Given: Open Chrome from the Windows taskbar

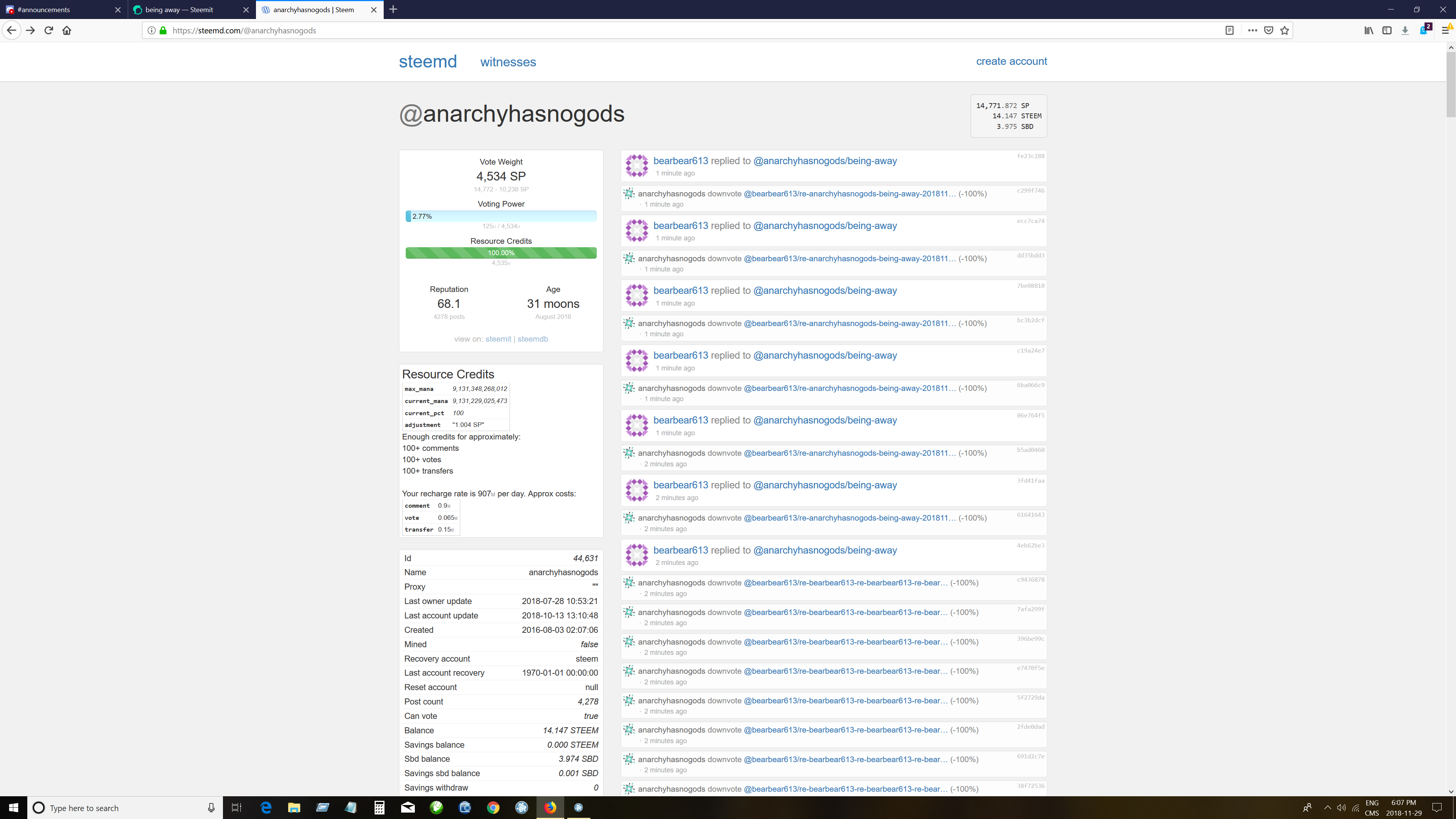Looking at the screenshot, I should 493,808.
